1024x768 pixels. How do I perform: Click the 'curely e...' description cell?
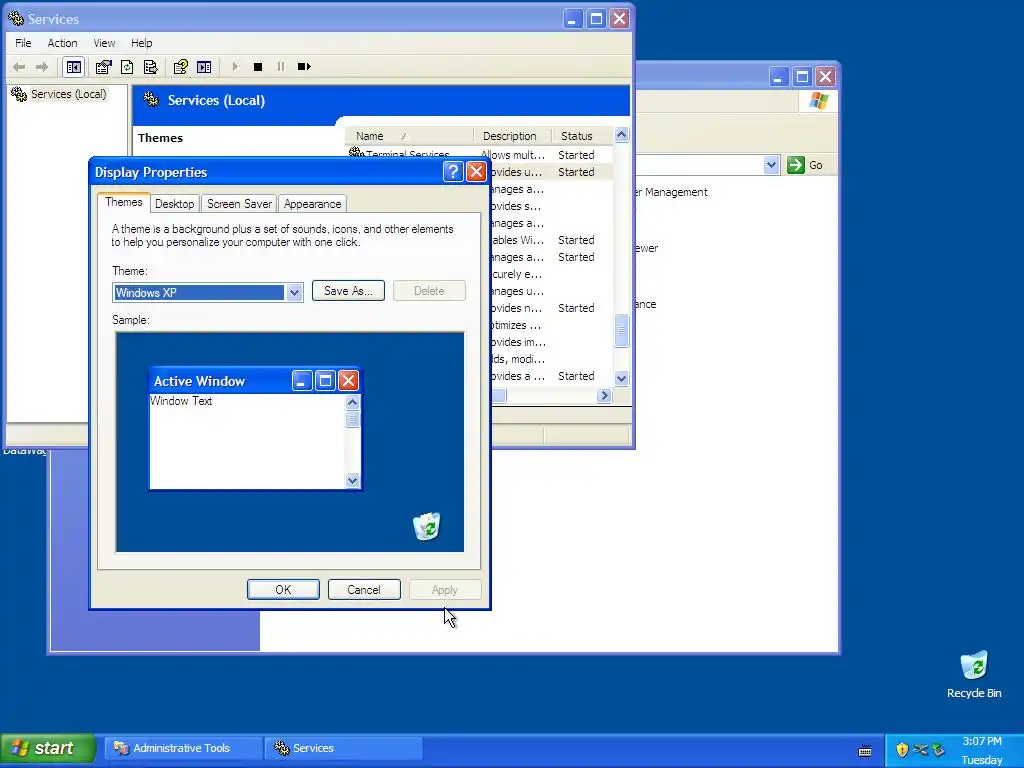click(517, 274)
